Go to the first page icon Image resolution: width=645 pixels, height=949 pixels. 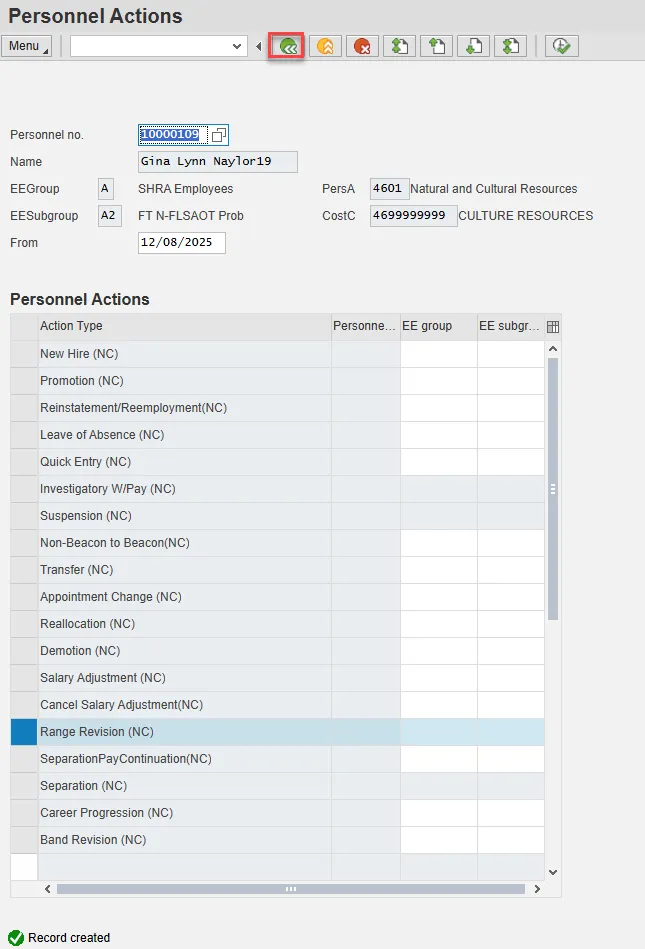tap(400, 46)
